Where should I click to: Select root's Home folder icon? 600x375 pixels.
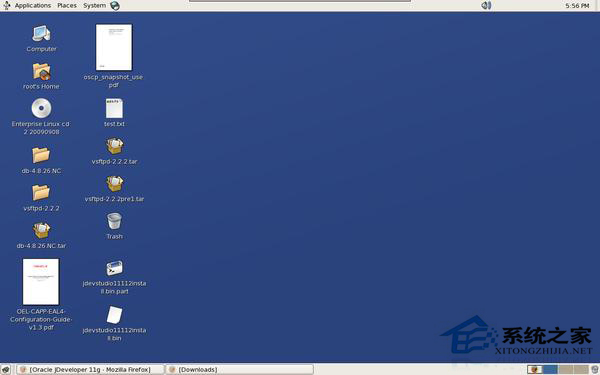[41, 72]
